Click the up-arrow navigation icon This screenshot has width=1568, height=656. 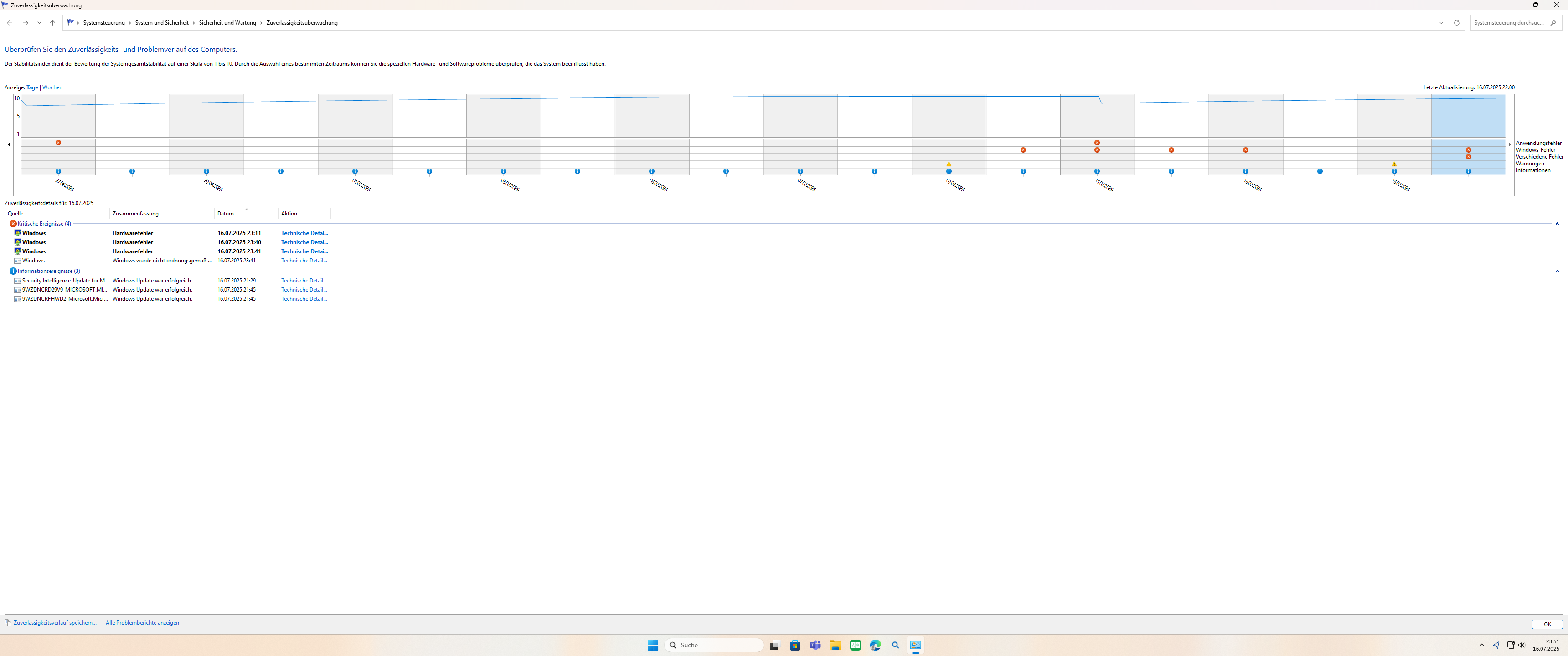point(53,22)
